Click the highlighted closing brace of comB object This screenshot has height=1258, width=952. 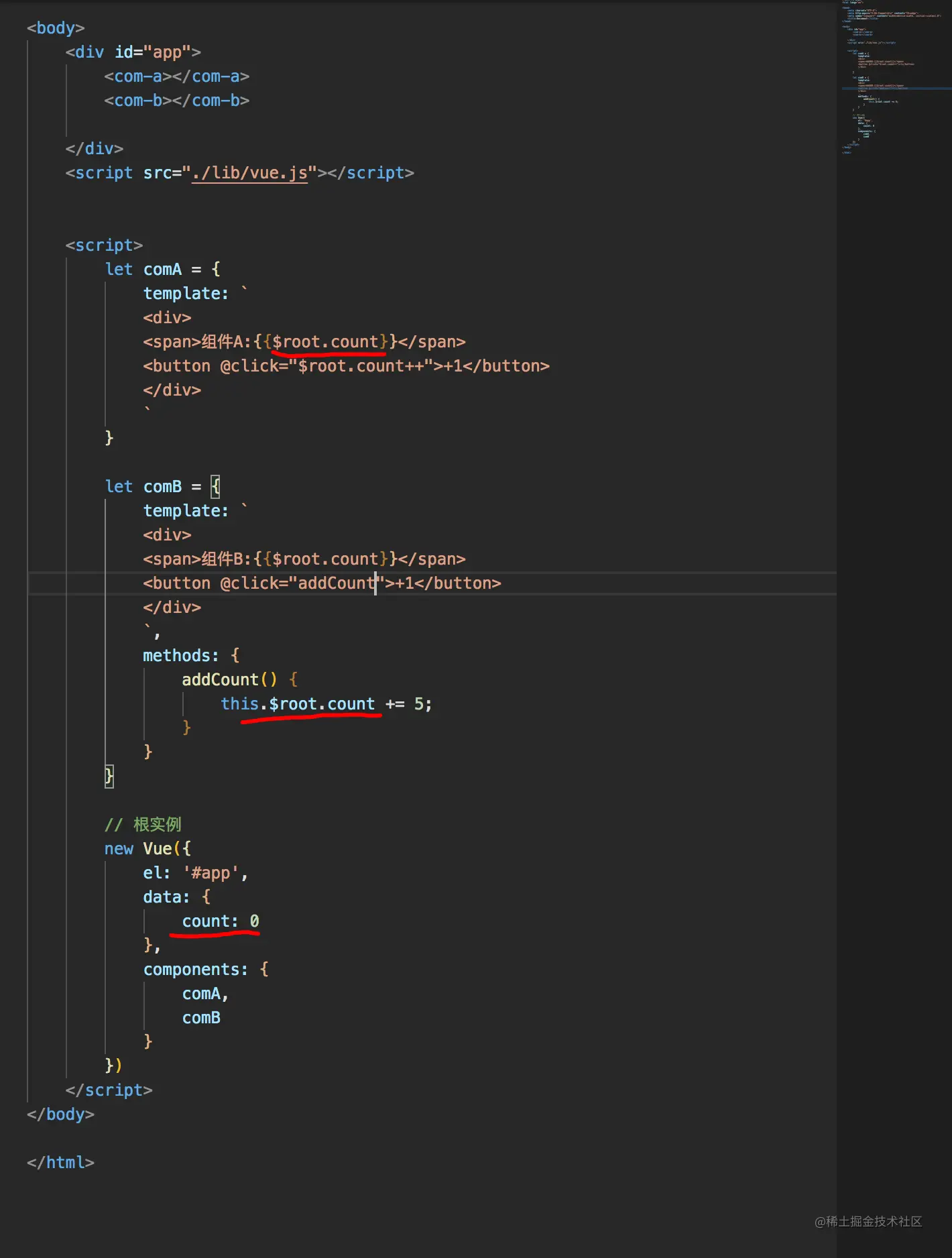[109, 777]
